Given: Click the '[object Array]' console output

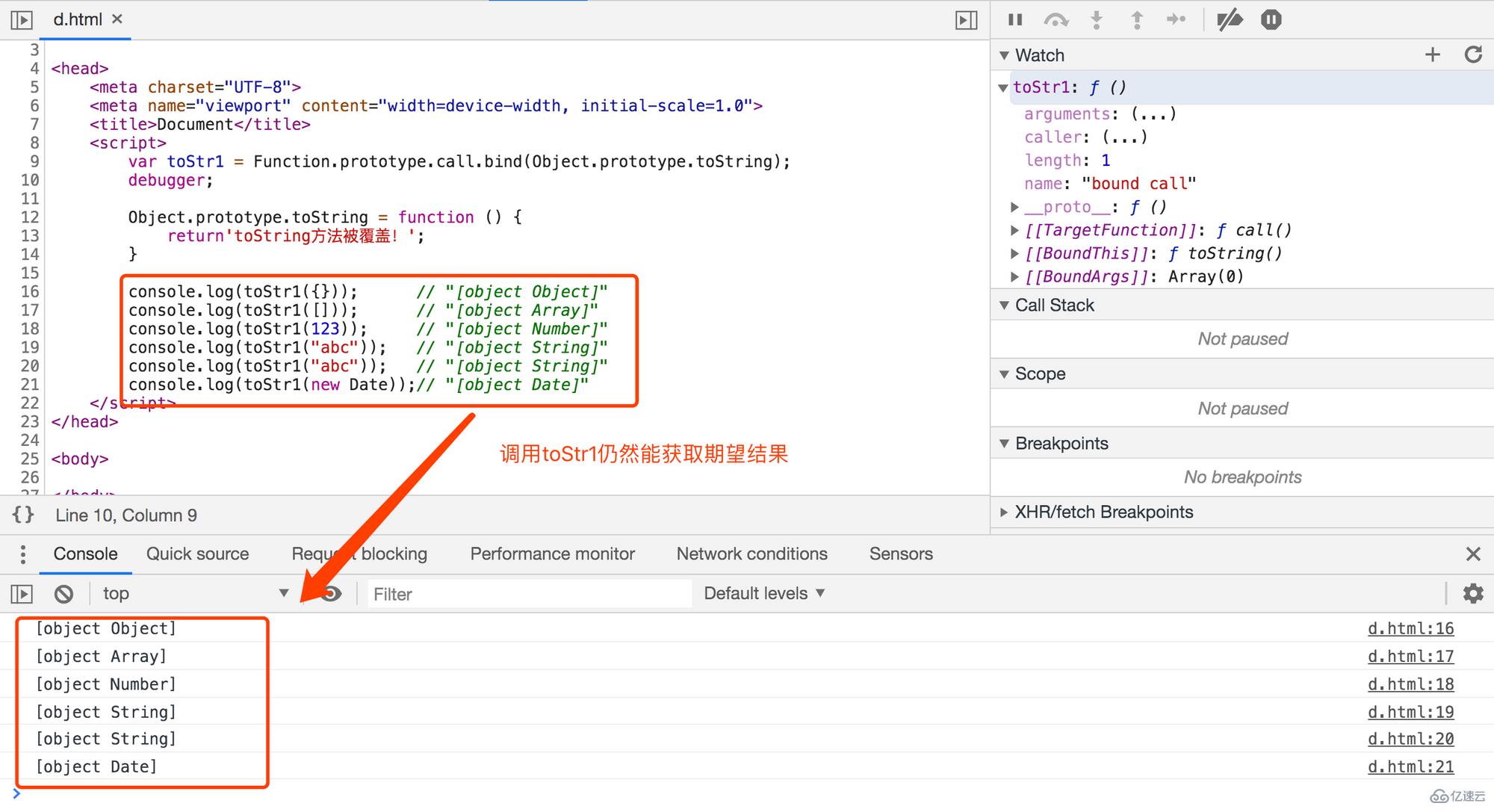Looking at the screenshot, I should click(101, 656).
